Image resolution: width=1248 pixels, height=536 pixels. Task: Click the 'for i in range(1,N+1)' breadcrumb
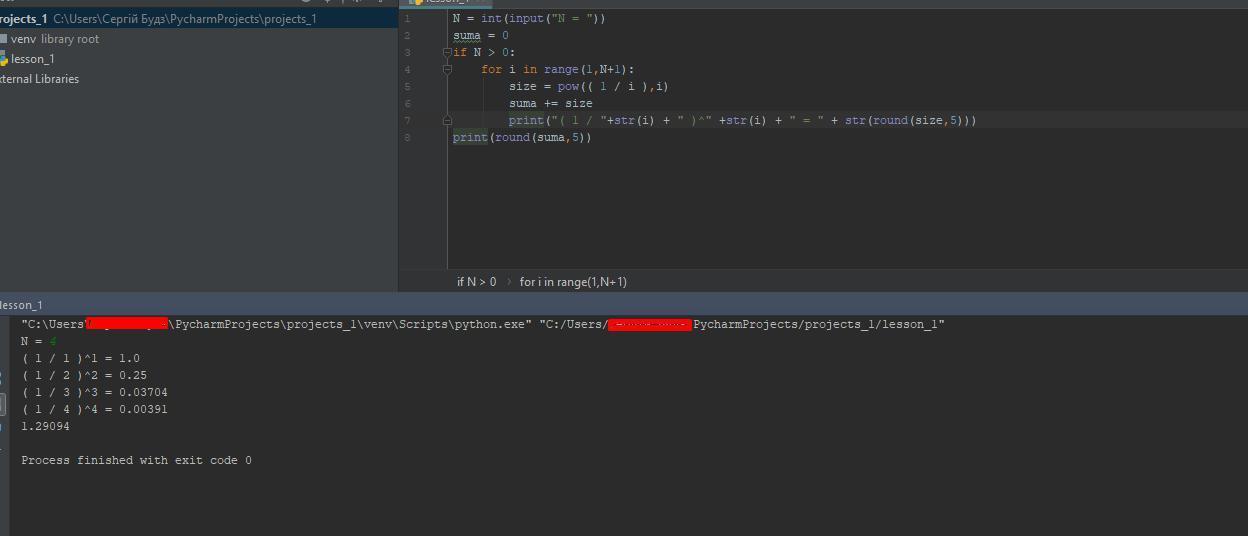tap(573, 282)
